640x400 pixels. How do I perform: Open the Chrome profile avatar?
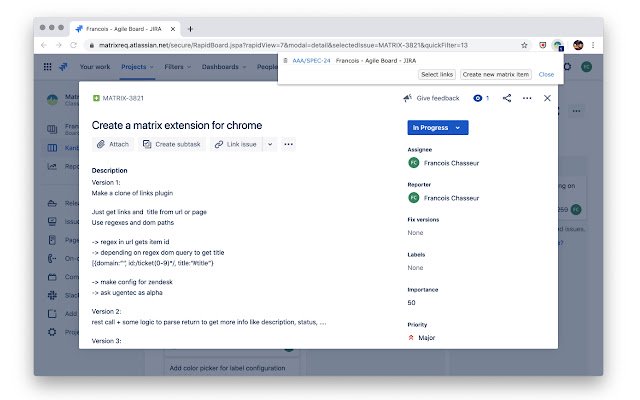click(578, 45)
